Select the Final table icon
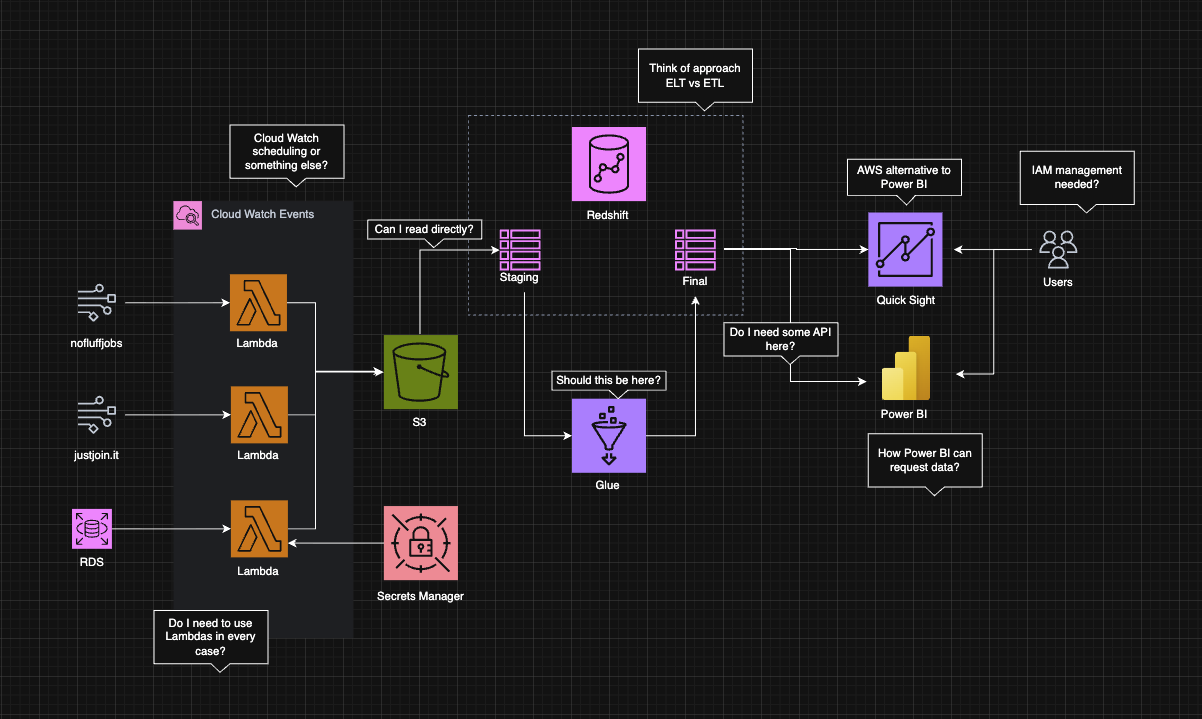 694,249
